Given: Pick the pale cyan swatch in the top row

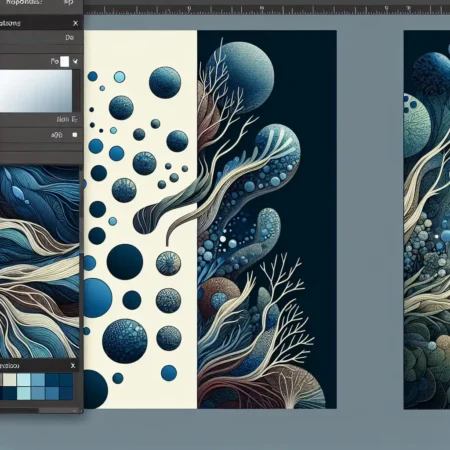Looking at the screenshot, I should point(24,380).
